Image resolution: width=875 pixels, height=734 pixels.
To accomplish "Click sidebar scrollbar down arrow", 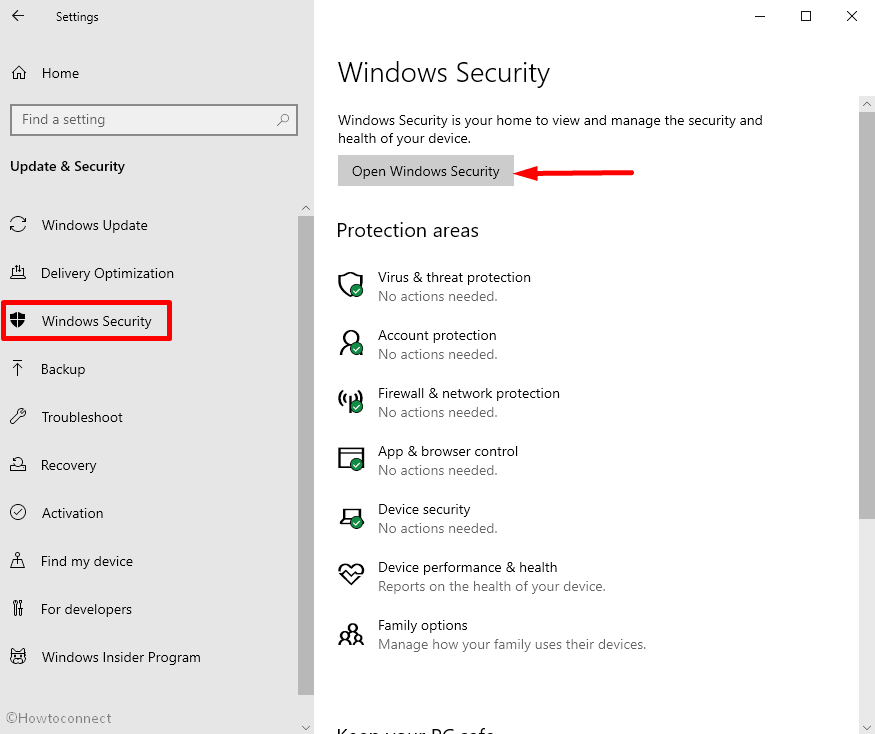I will coord(306,727).
